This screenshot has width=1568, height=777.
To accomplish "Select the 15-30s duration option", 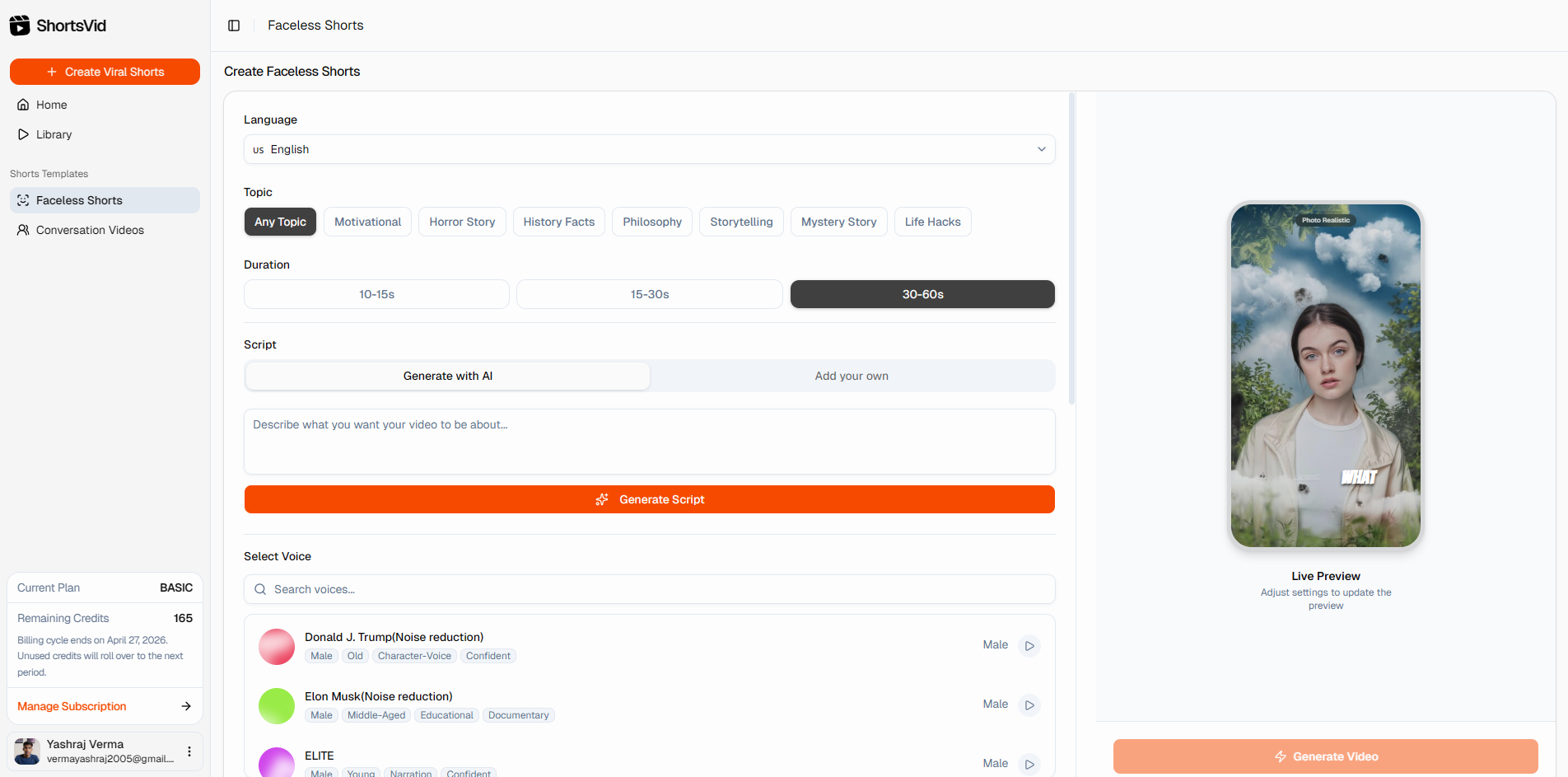I will click(x=649, y=294).
